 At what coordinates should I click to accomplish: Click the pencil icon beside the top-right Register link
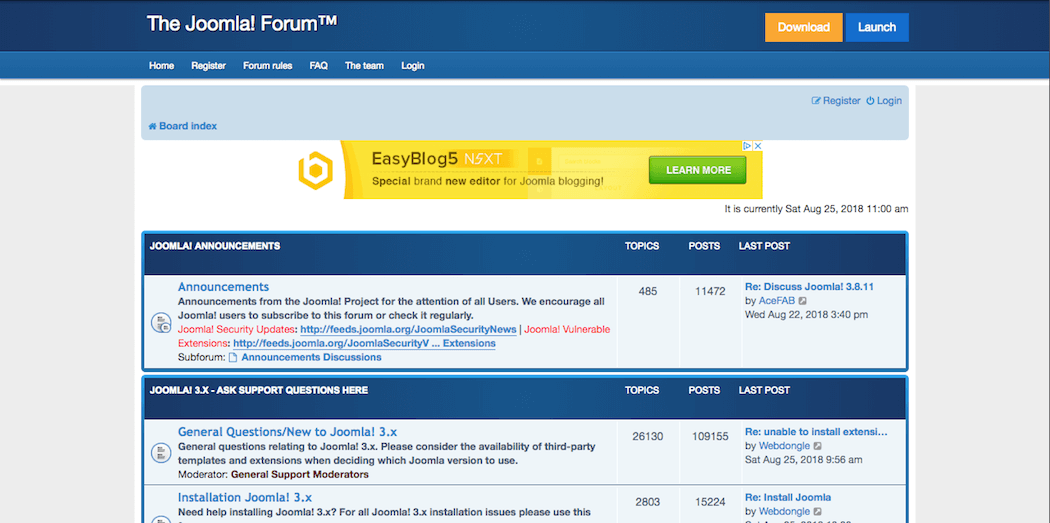pos(816,100)
